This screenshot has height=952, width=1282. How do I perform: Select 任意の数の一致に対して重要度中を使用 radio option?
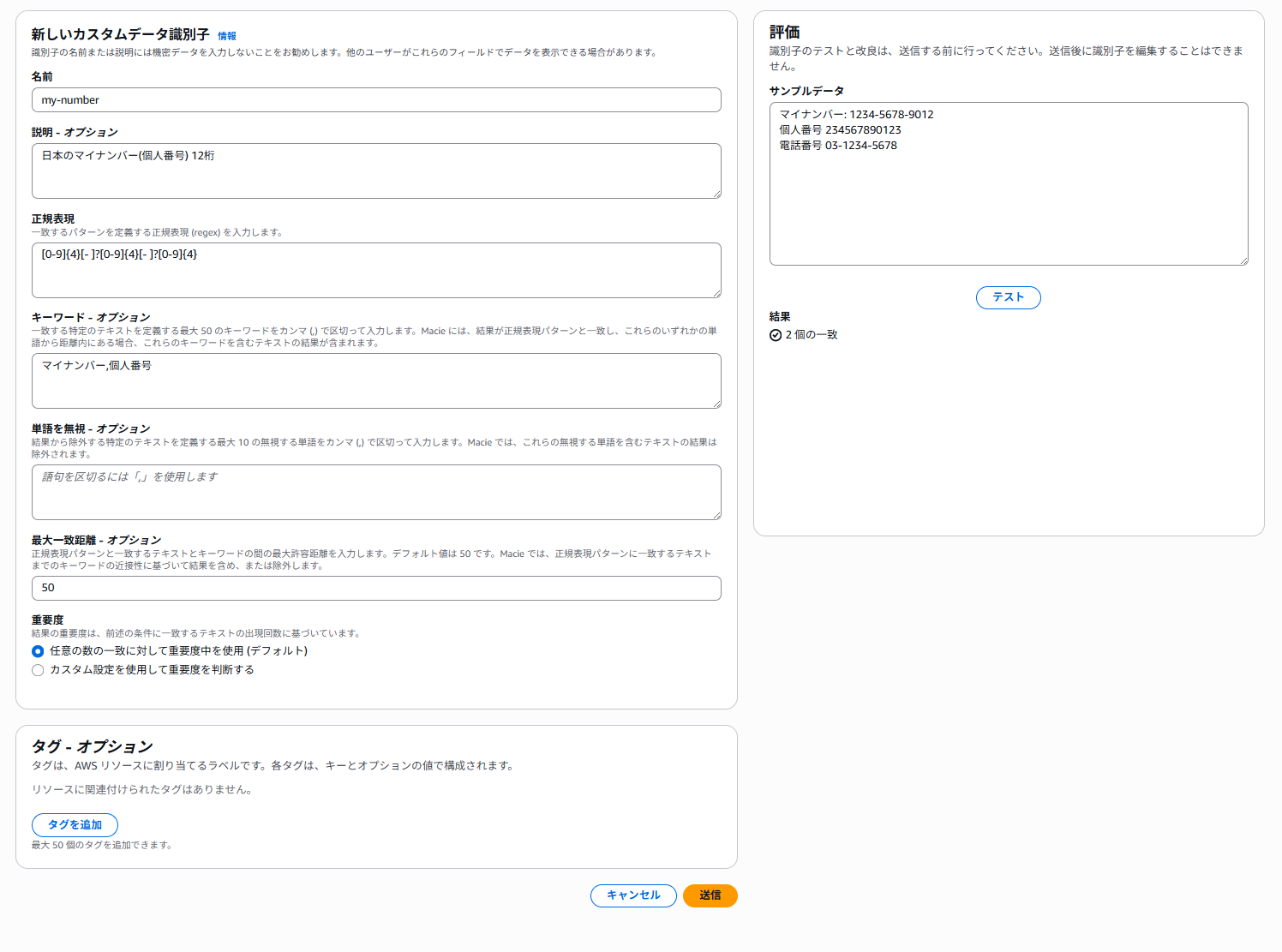tap(38, 651)
